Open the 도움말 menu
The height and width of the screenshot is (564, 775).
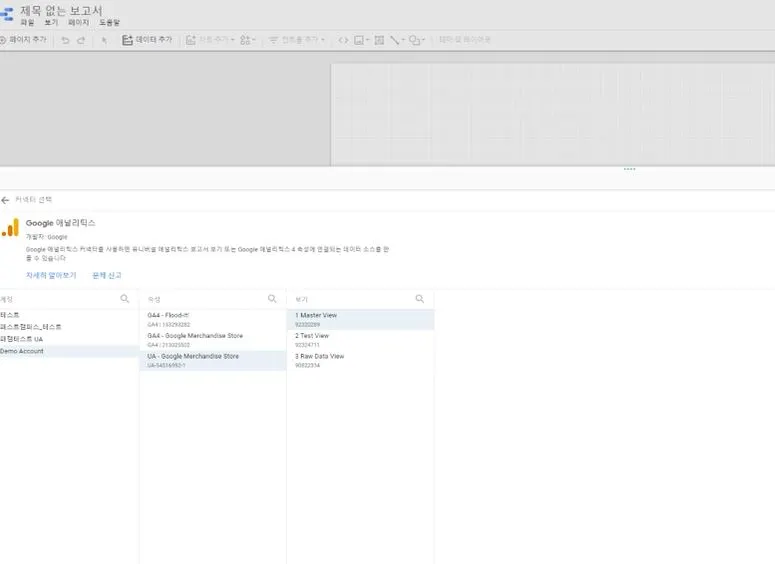tap(109, 23)
